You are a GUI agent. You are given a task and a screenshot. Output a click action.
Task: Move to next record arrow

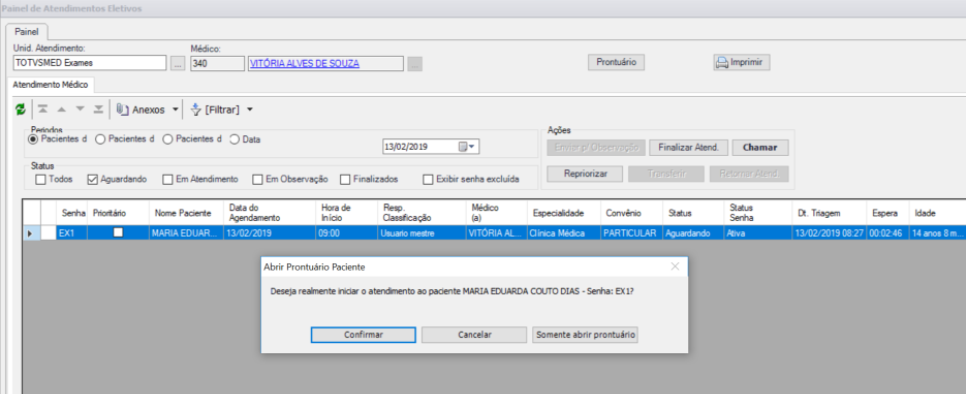(x=79, y=110)
